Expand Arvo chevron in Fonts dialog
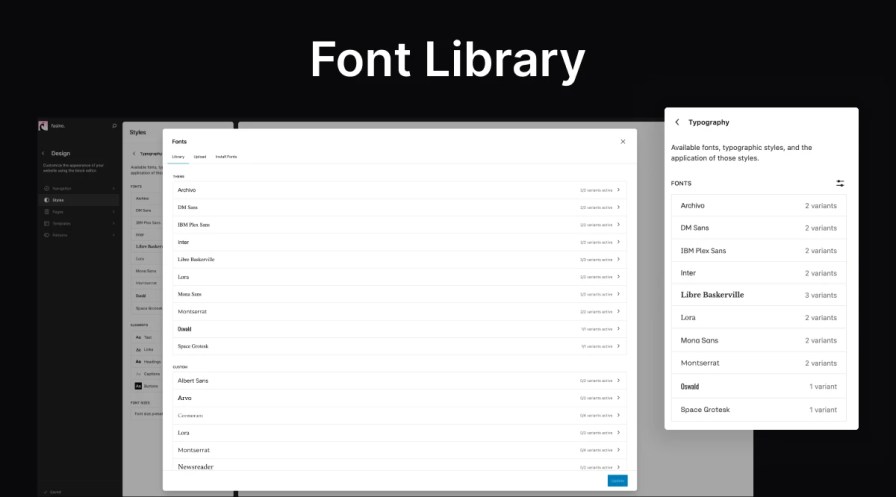Viewport: 896px width, 497px height. [x=618, y=398]
